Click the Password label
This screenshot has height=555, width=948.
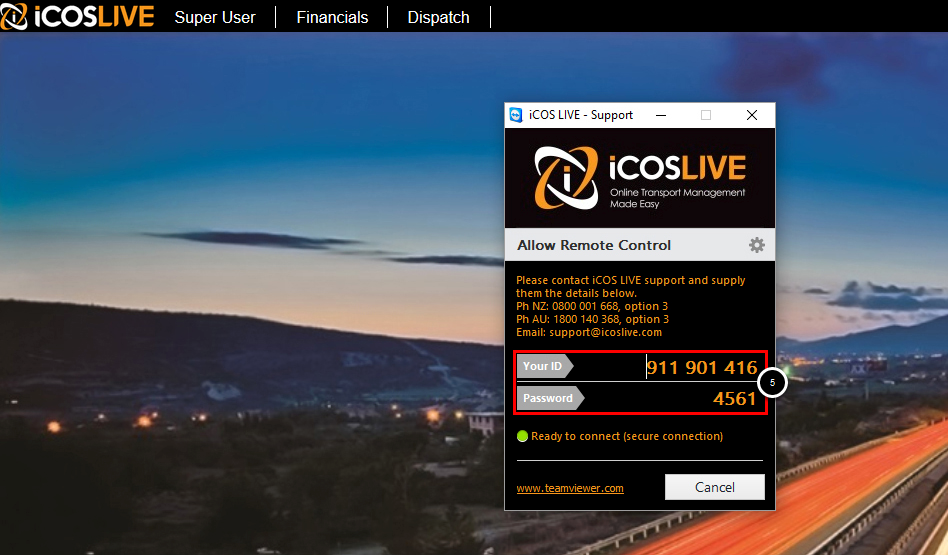click(x=550, y=398)
